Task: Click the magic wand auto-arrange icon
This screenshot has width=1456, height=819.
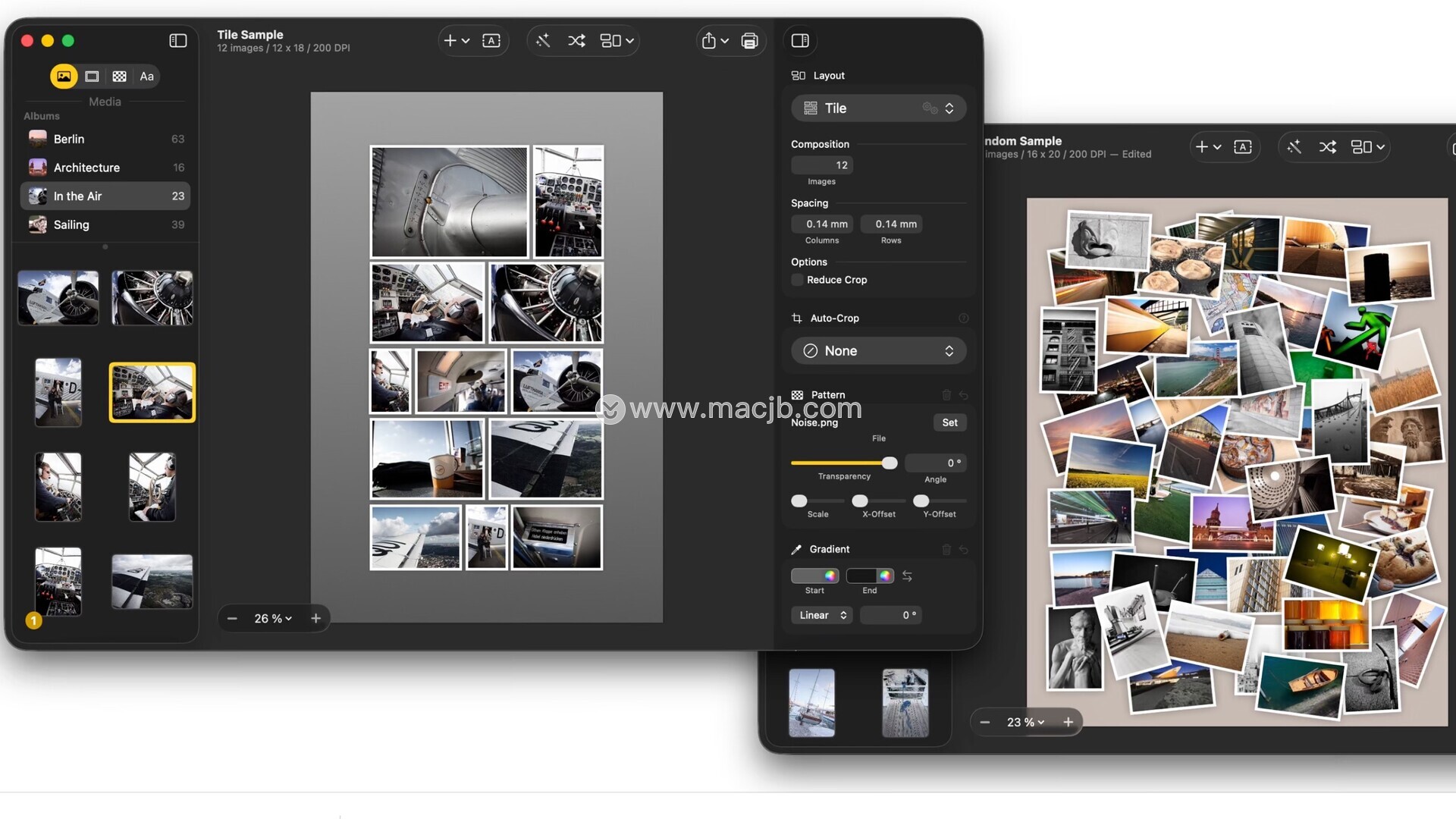Action: [543, 41]
